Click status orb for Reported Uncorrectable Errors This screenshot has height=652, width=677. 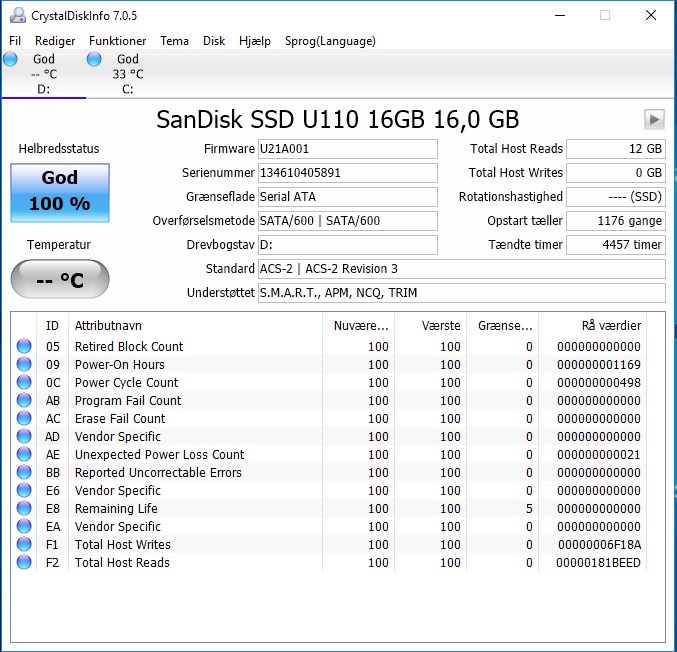(x=24, y=472)
